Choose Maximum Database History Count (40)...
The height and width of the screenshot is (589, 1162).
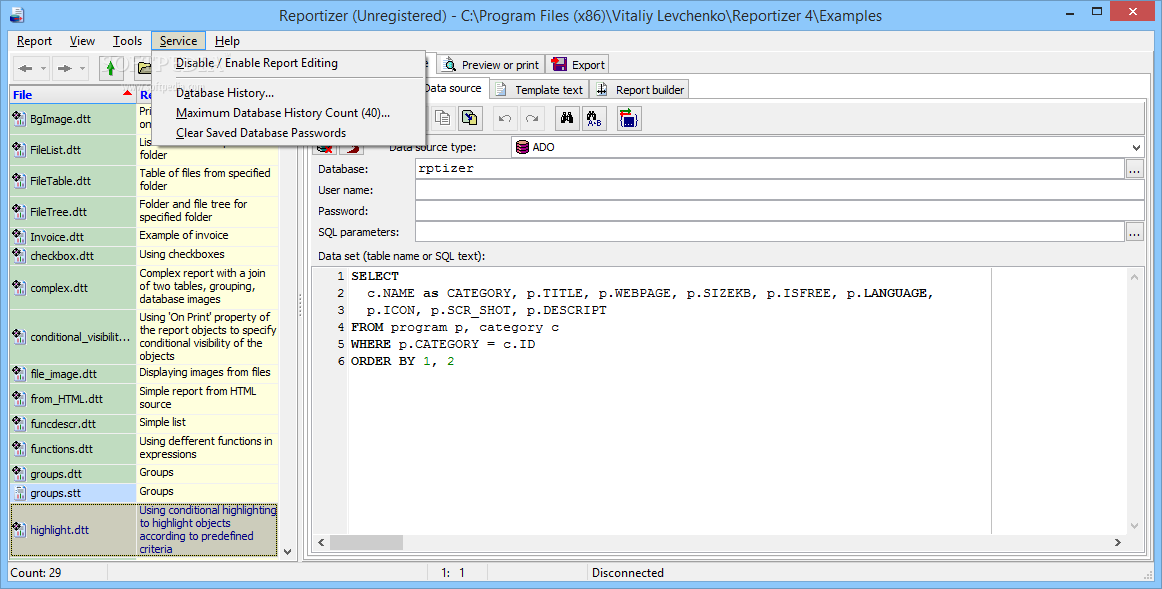[x=283, y=113]
